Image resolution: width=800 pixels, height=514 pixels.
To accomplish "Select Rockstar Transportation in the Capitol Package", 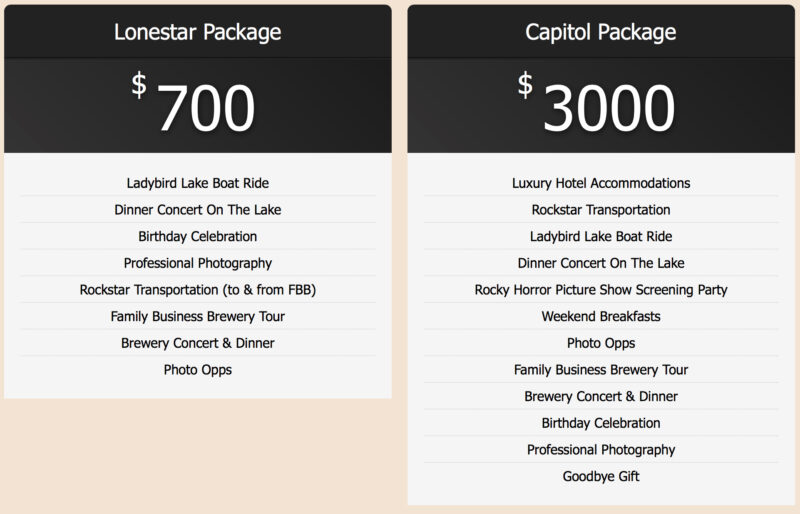I will (600, 210).
